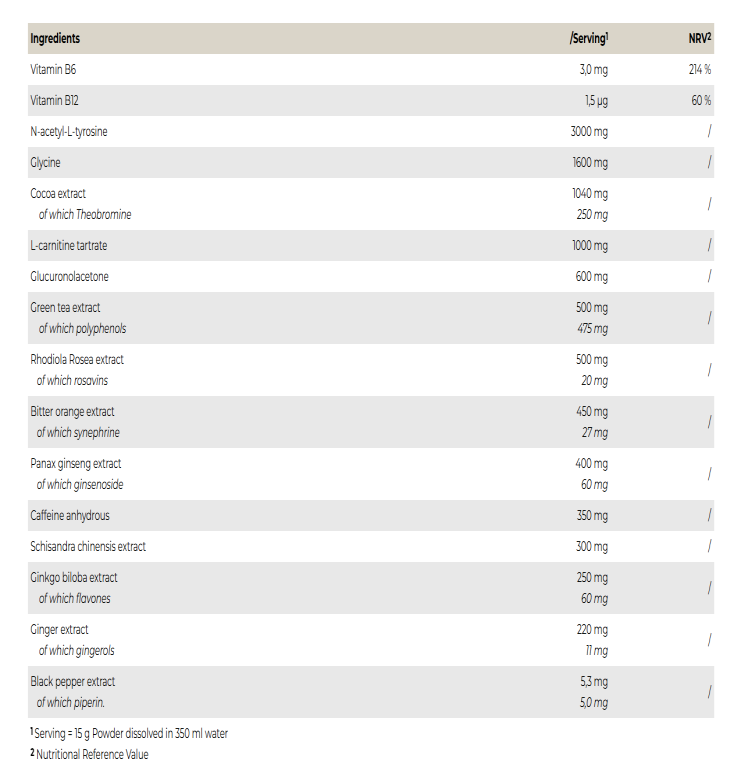Click the Cocoa extract ingredient label
The height and width of the screenshot is (777, 734).
pos(58,194)
